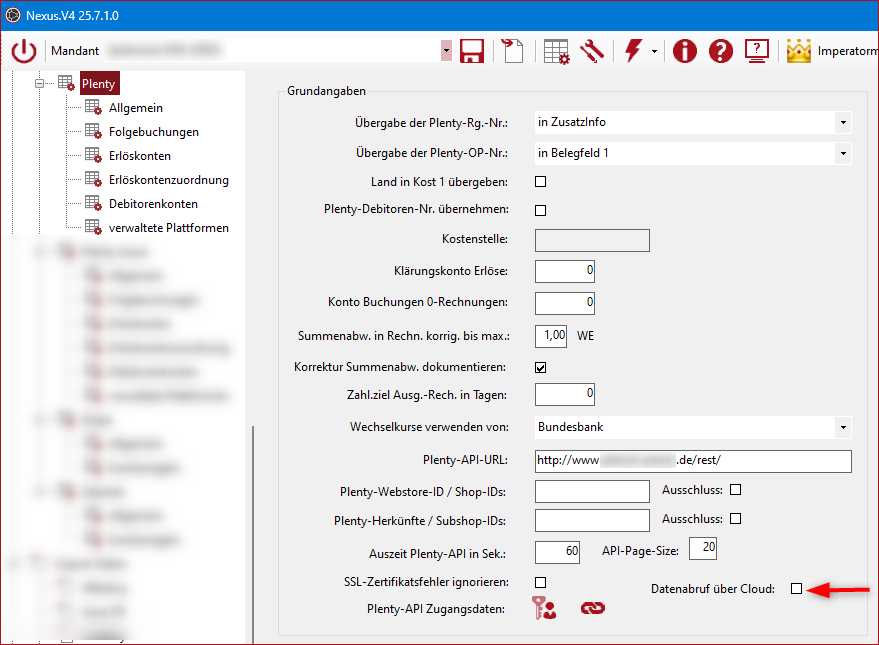This screenshot has height=645, width=879.
Task: Click the new document icon in toolbar
Action: pyautogui.click(x=512, y=51)
